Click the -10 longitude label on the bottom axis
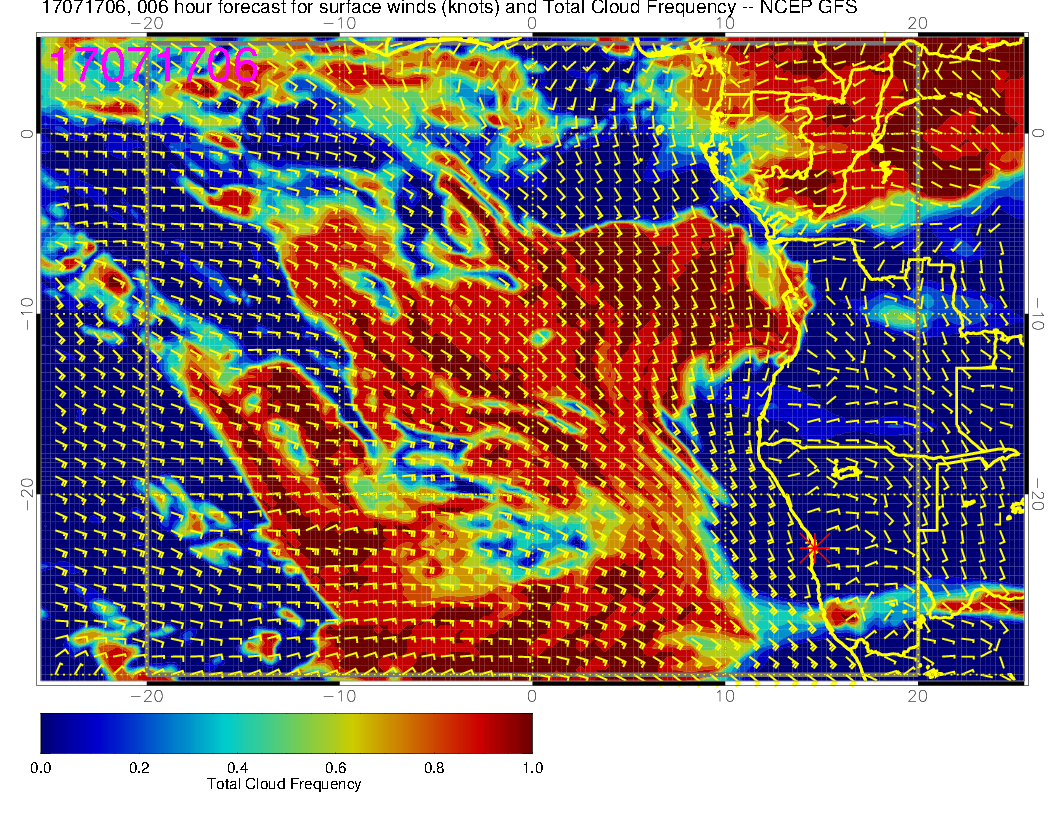Viewport: 1056px width, 816px height. (x=339, y=696)
